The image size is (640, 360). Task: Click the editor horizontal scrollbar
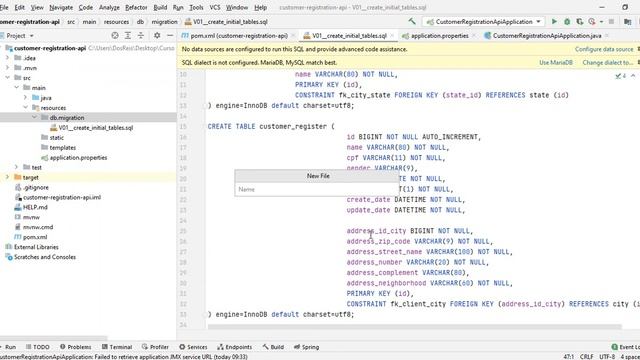point(414,327)
